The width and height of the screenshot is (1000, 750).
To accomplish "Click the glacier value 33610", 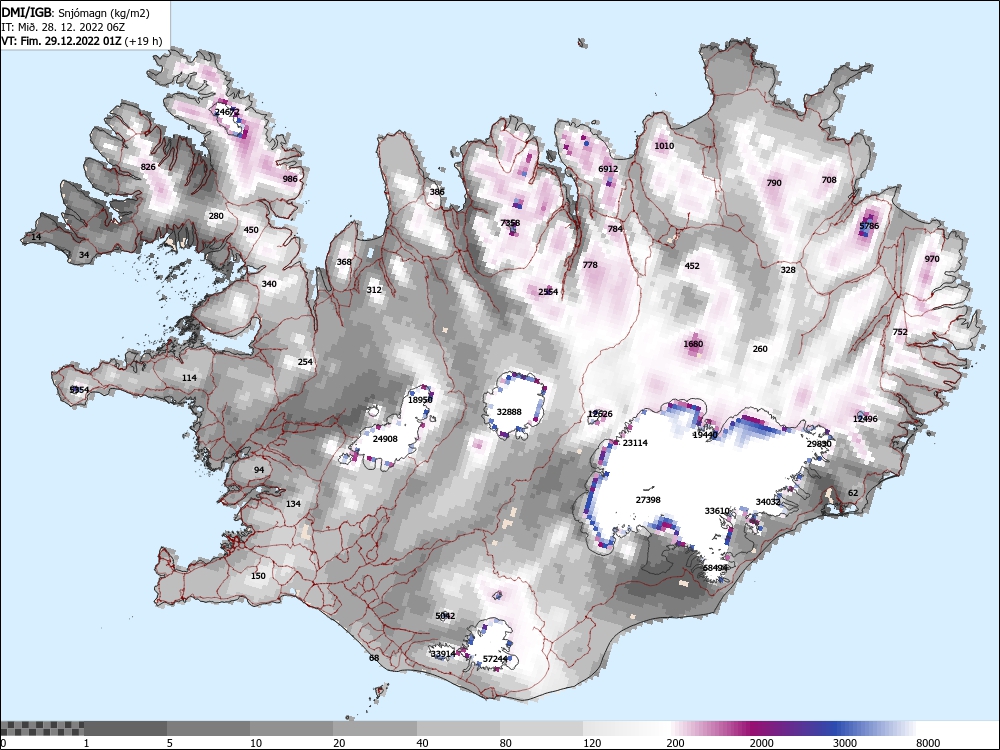I will [717, 511].
